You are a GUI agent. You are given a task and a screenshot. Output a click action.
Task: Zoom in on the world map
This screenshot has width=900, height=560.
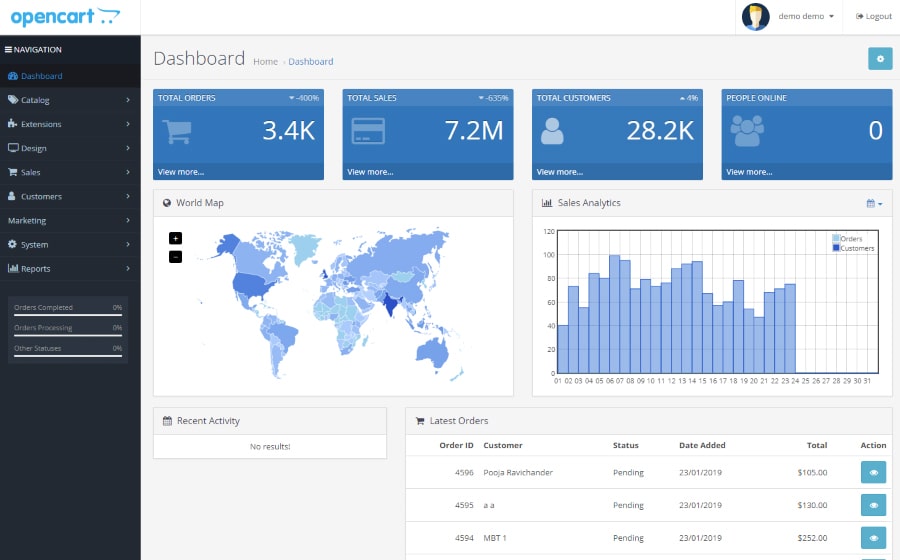[x=176, y=238]
